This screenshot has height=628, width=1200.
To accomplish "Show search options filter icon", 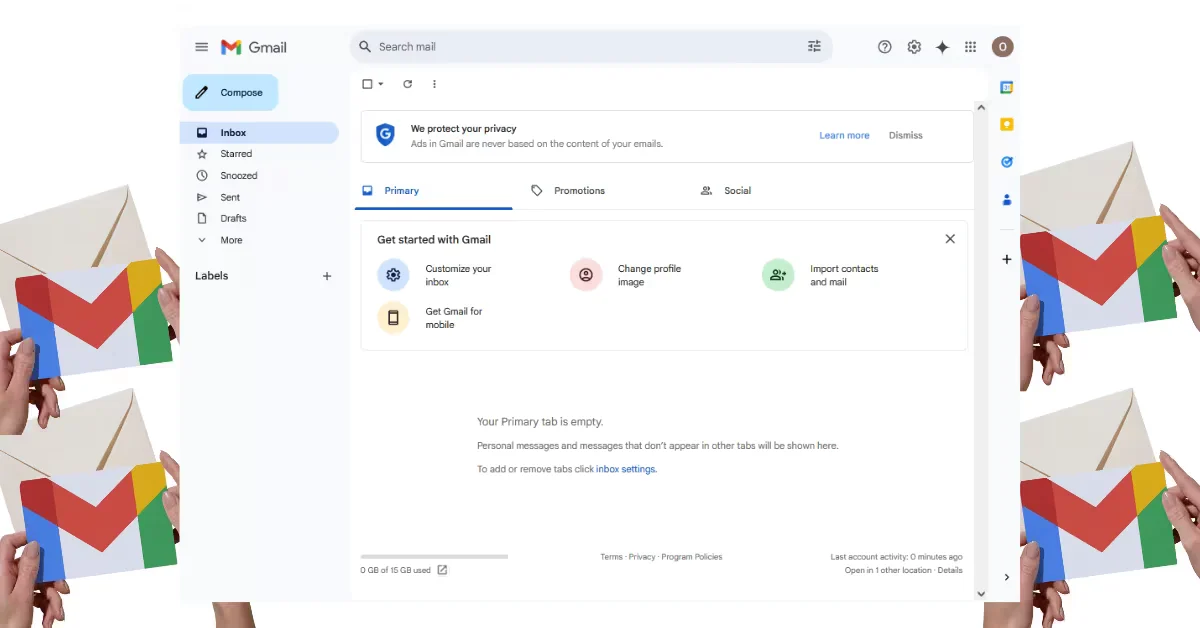I will coord(814,46).
